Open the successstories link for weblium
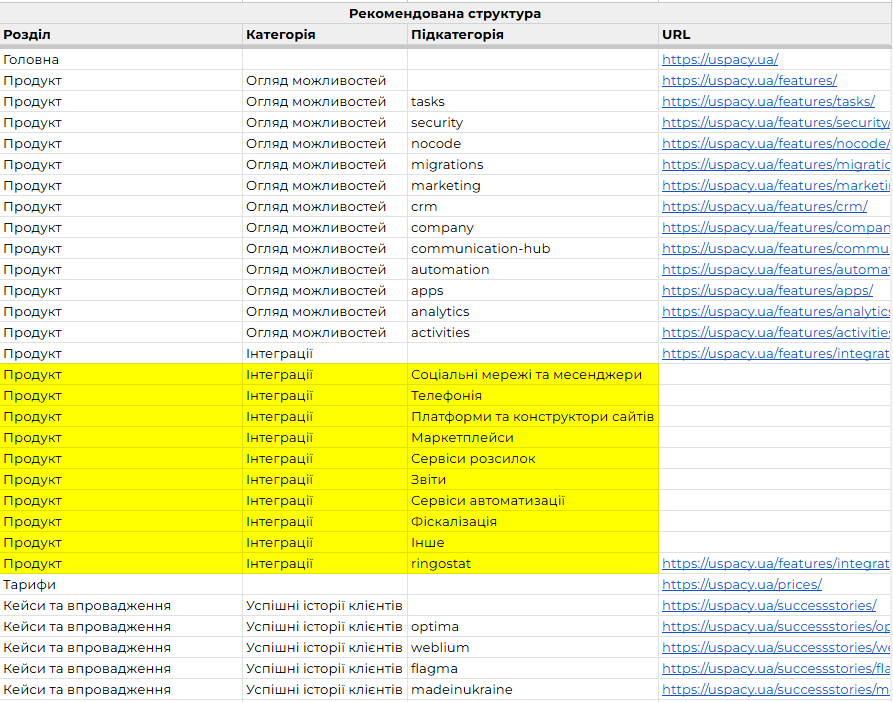The width and height of the screenshot is (893, 702). coord(775,648)
